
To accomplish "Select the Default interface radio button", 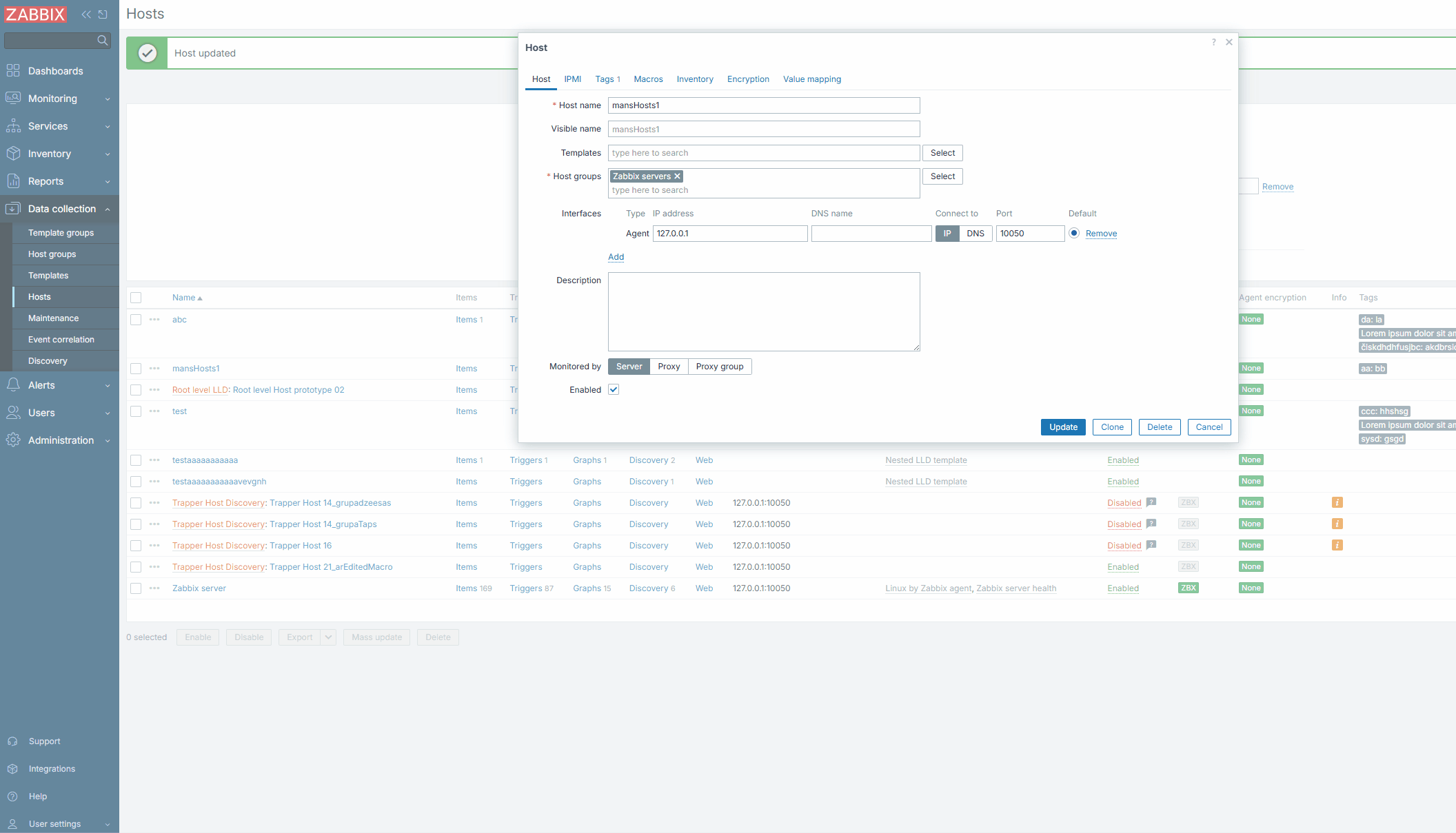I will point(1074,234).
